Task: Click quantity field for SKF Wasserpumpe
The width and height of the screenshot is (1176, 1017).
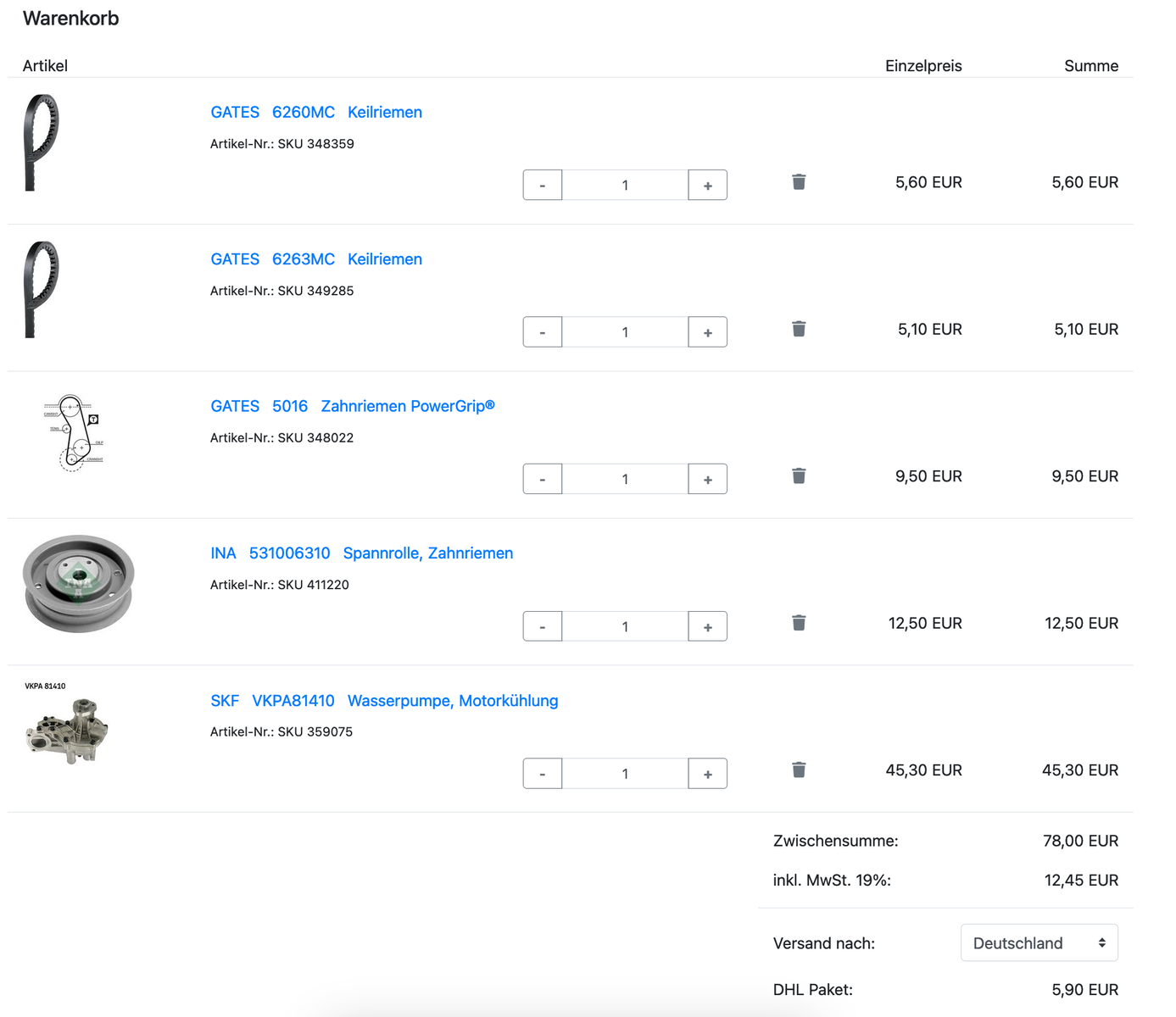Action: pos(625,773)
